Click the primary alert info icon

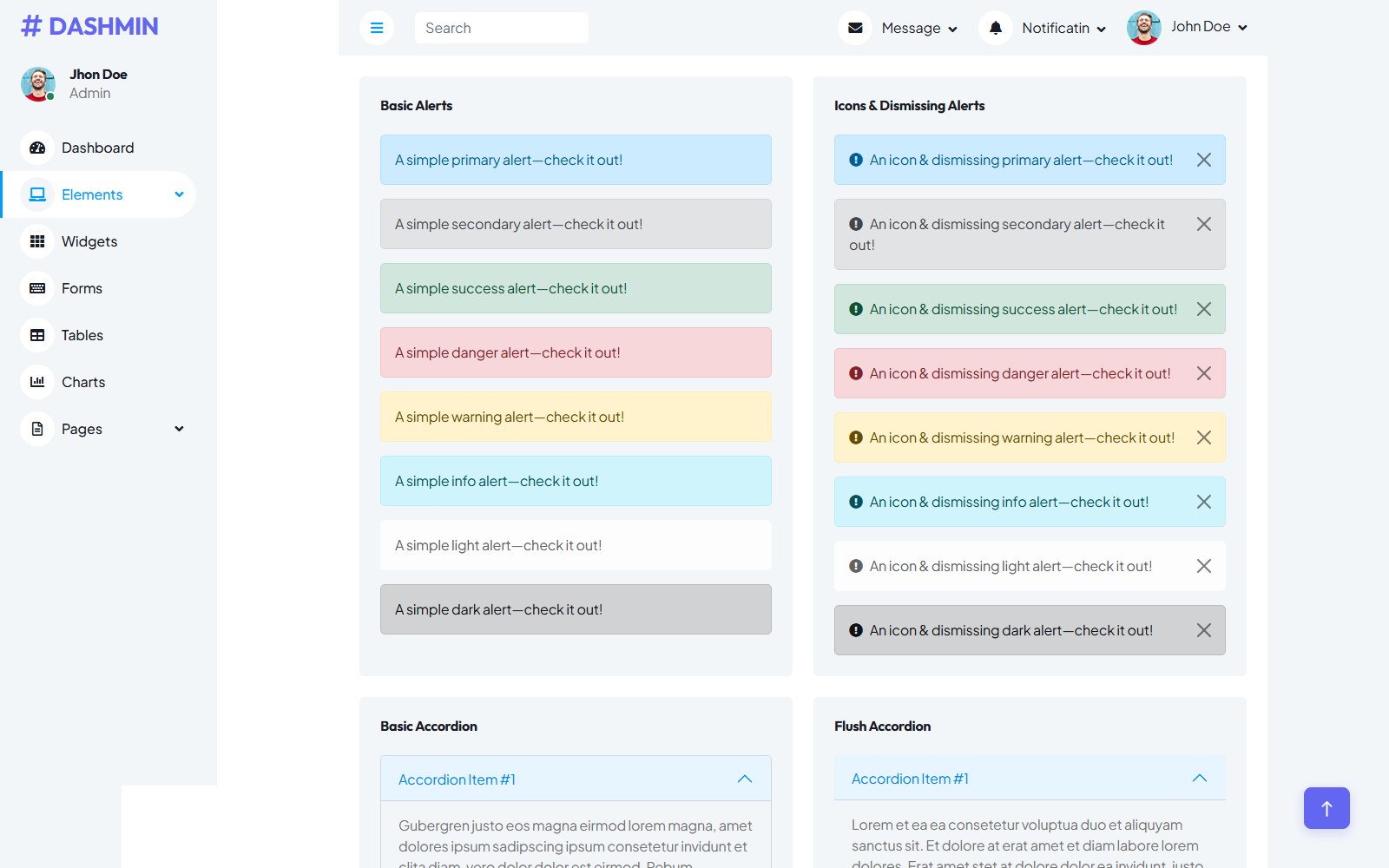[856, 160]
